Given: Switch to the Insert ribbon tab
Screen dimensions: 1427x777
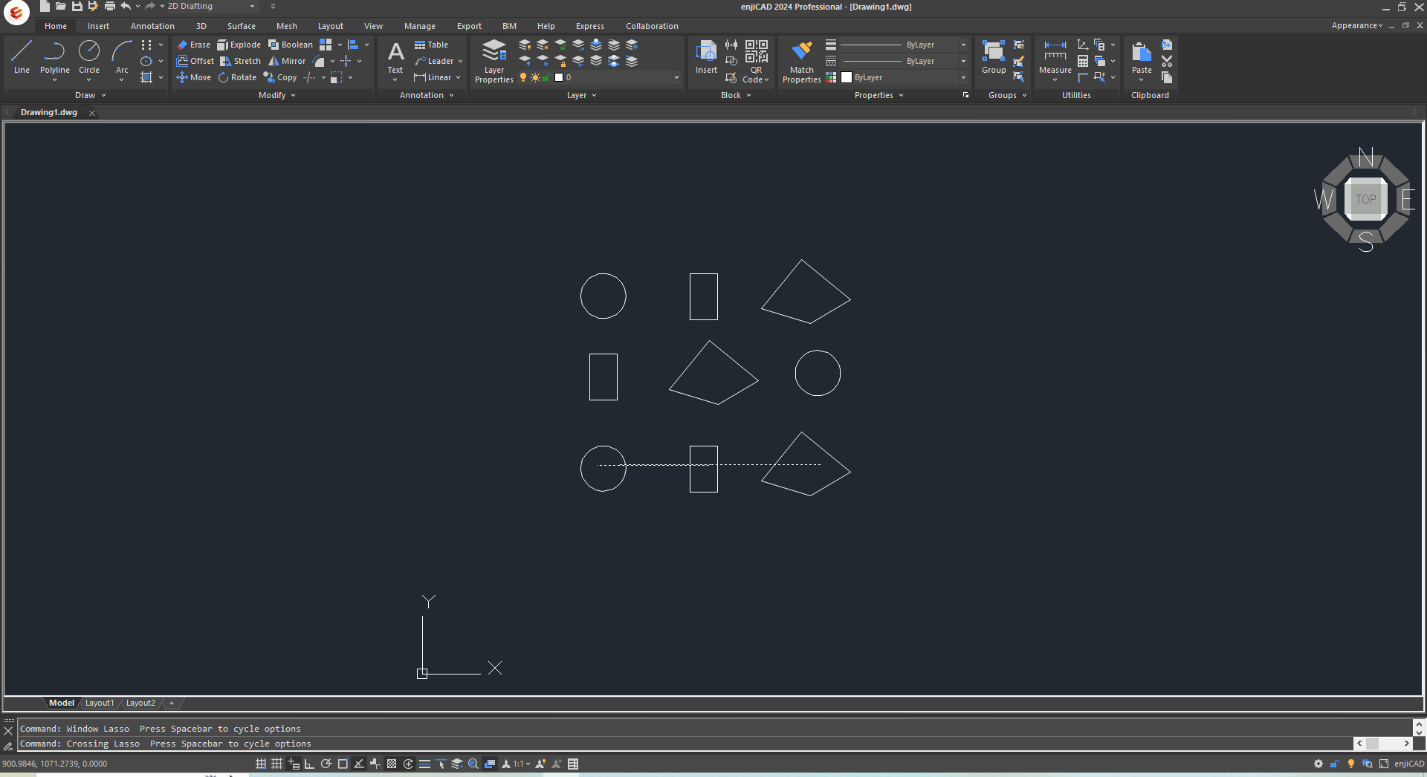Looking at the screenshot, I should click(98, 26).
